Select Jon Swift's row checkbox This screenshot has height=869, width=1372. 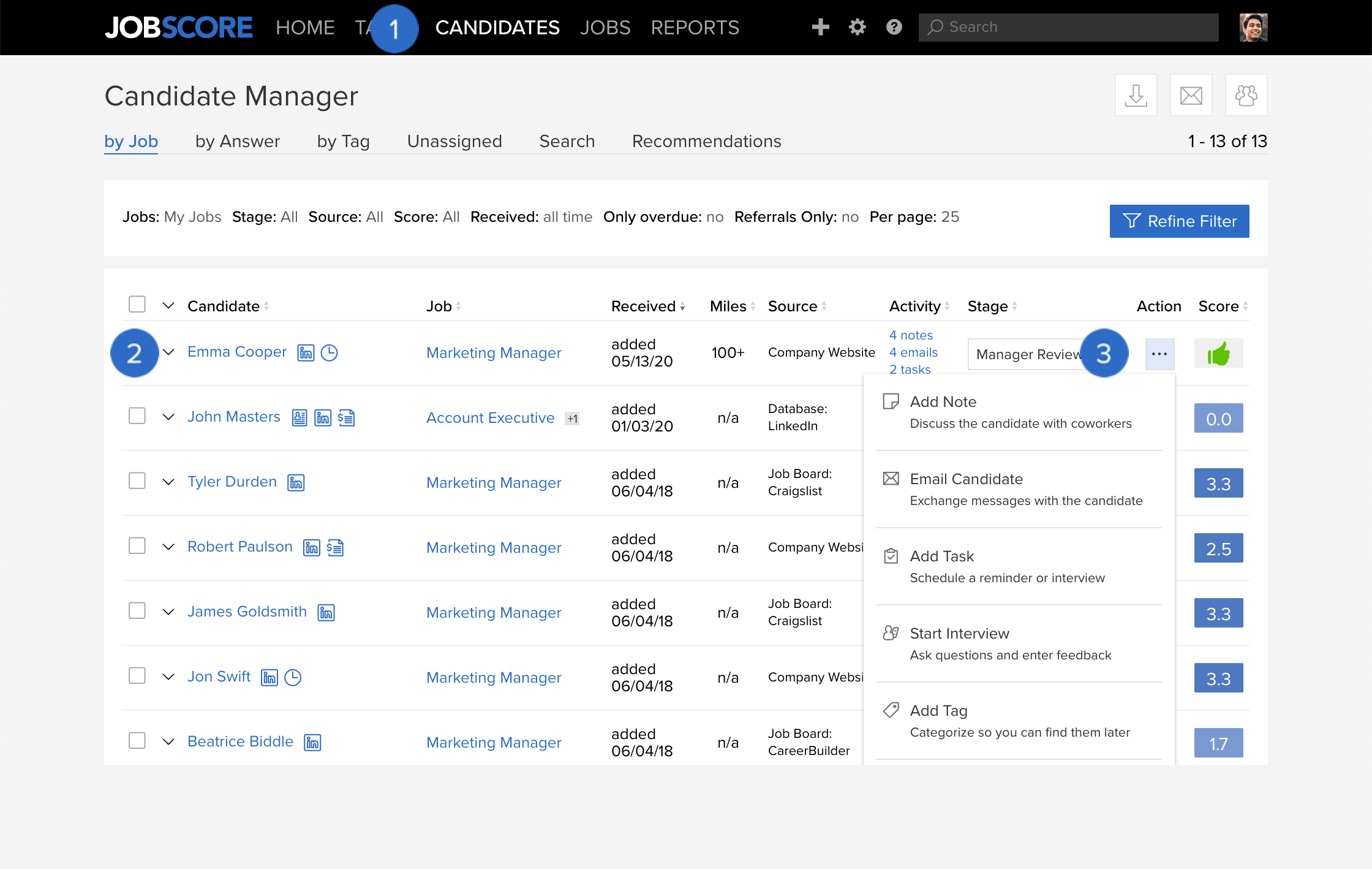137,676
